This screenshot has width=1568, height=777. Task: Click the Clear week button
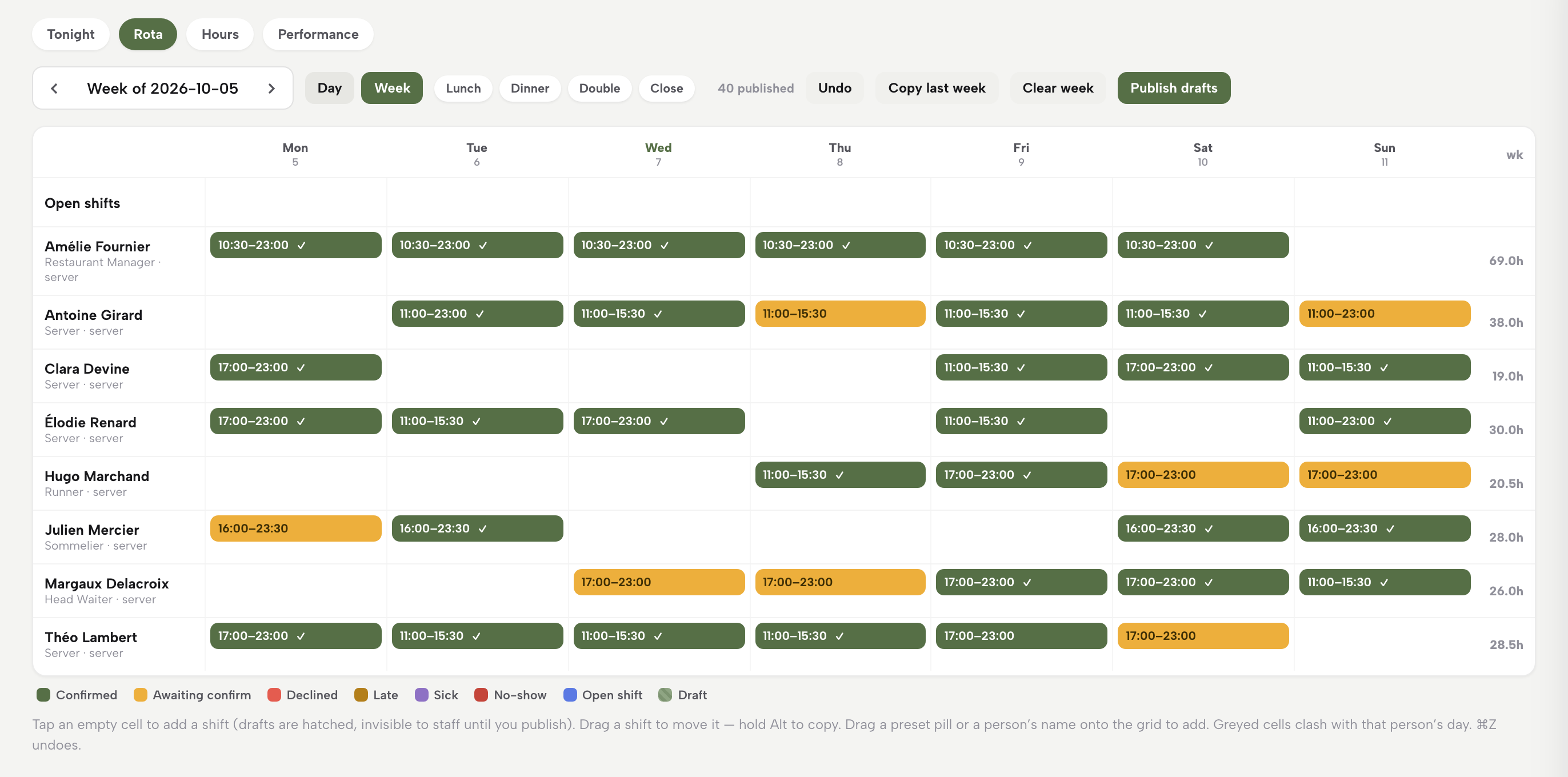coord(1058,88)
